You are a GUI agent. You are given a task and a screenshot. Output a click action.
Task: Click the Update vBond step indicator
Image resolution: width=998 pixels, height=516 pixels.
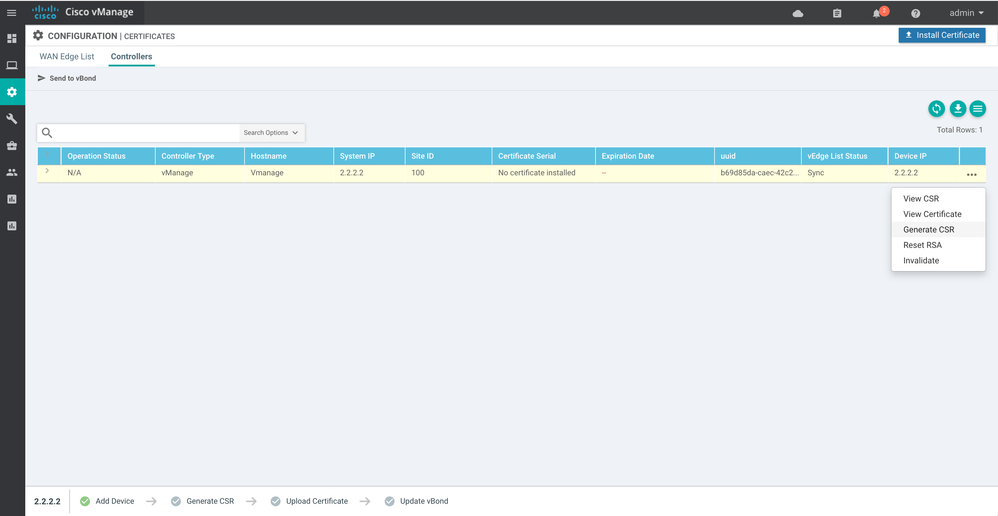coord(416,501)
